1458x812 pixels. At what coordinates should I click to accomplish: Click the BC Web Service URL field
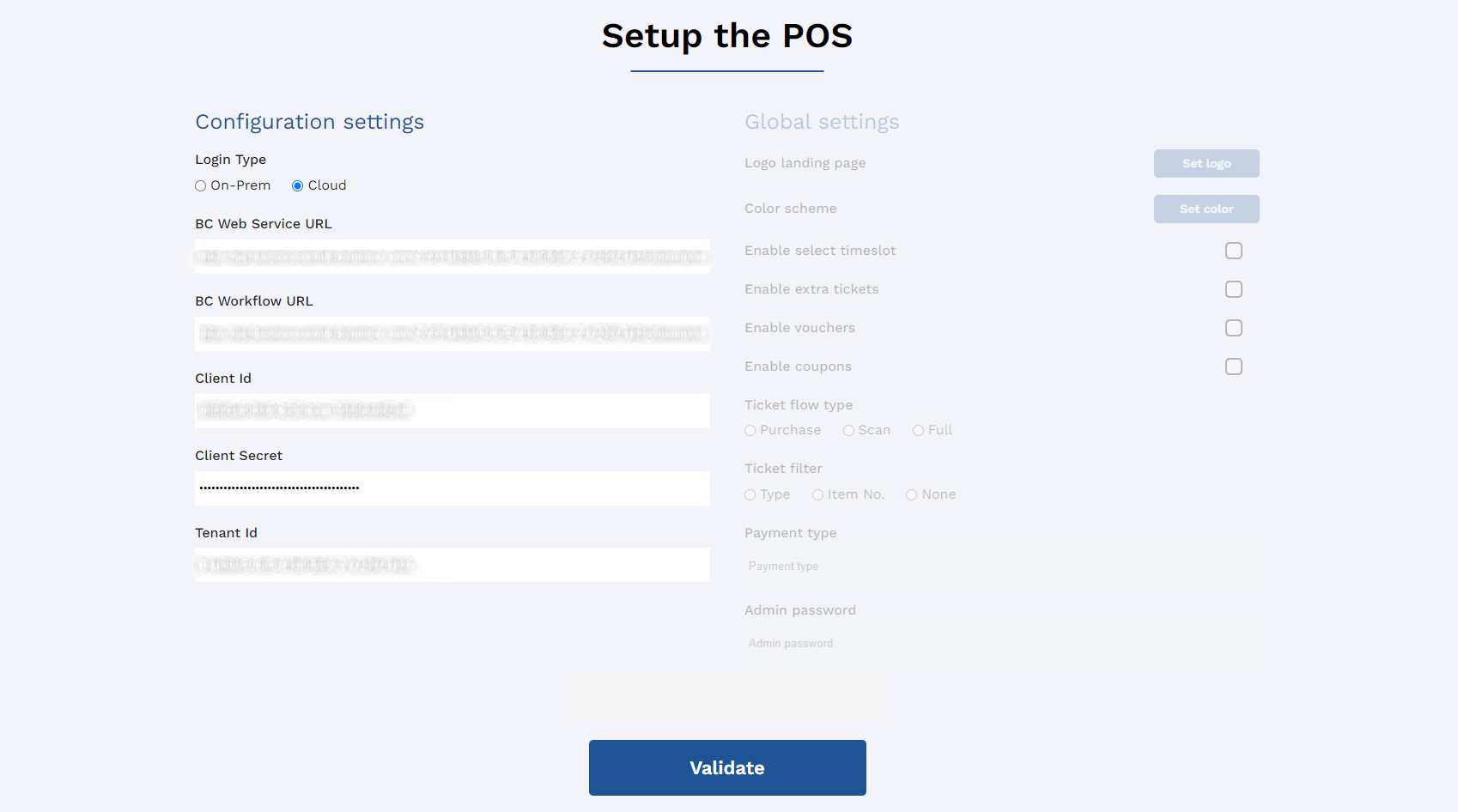[x=453, y=257]
